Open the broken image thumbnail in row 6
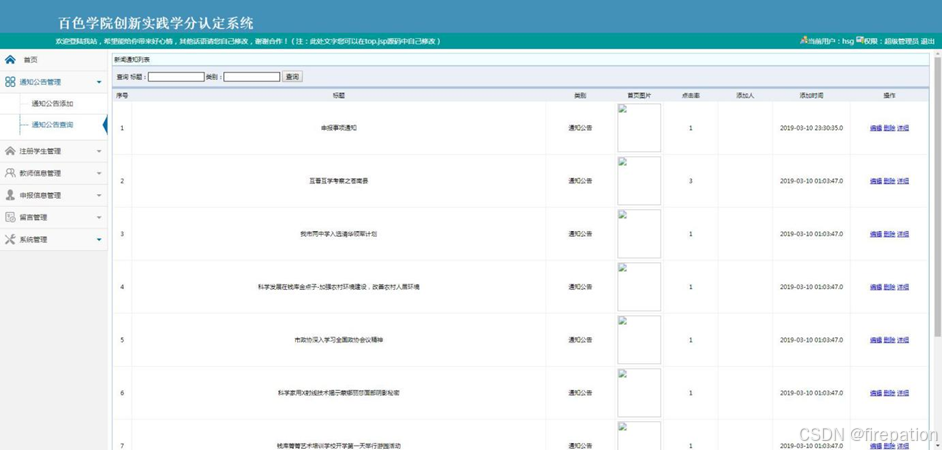The image size is (942, 450). click(x=639, y=393)
